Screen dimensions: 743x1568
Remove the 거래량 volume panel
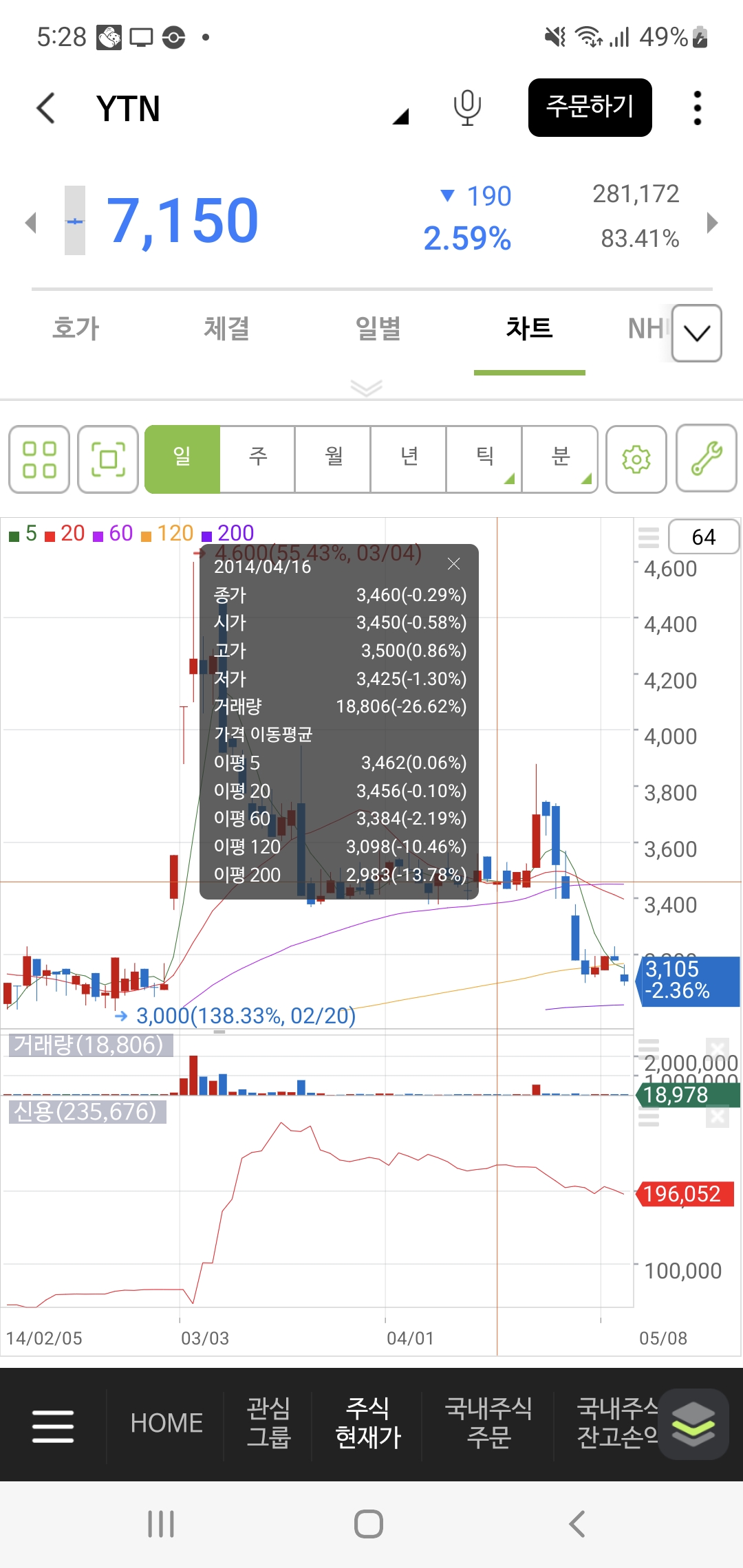coord(717,1049)
